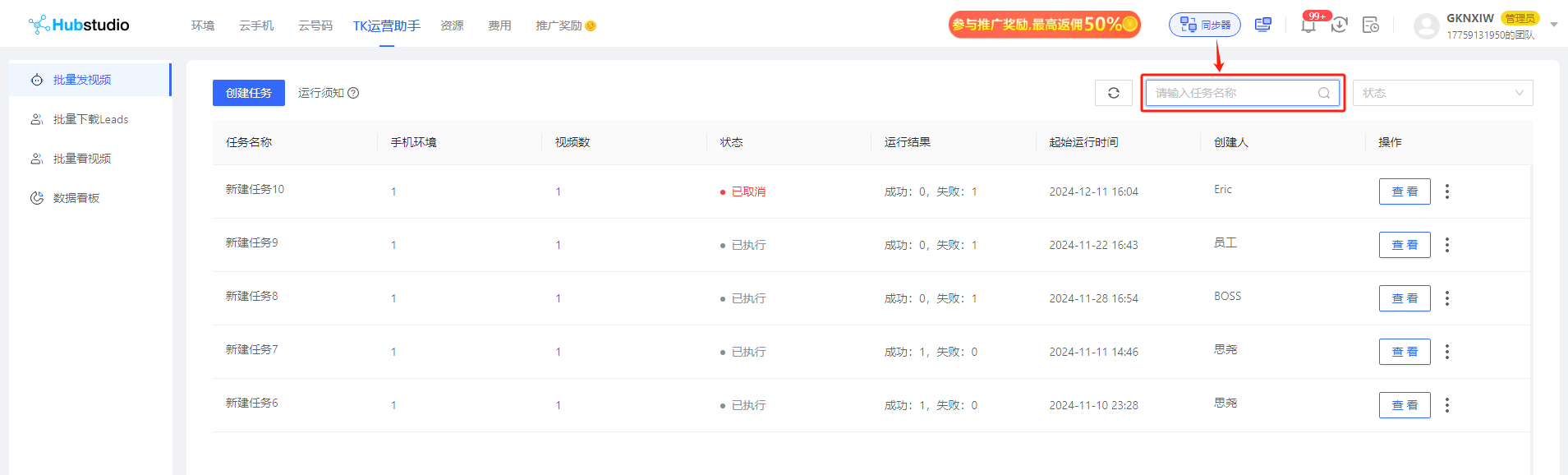This screenshot has width=1568, height=475.
Task: Open the multi-window screens icon in header
Action: [1263, 25]
